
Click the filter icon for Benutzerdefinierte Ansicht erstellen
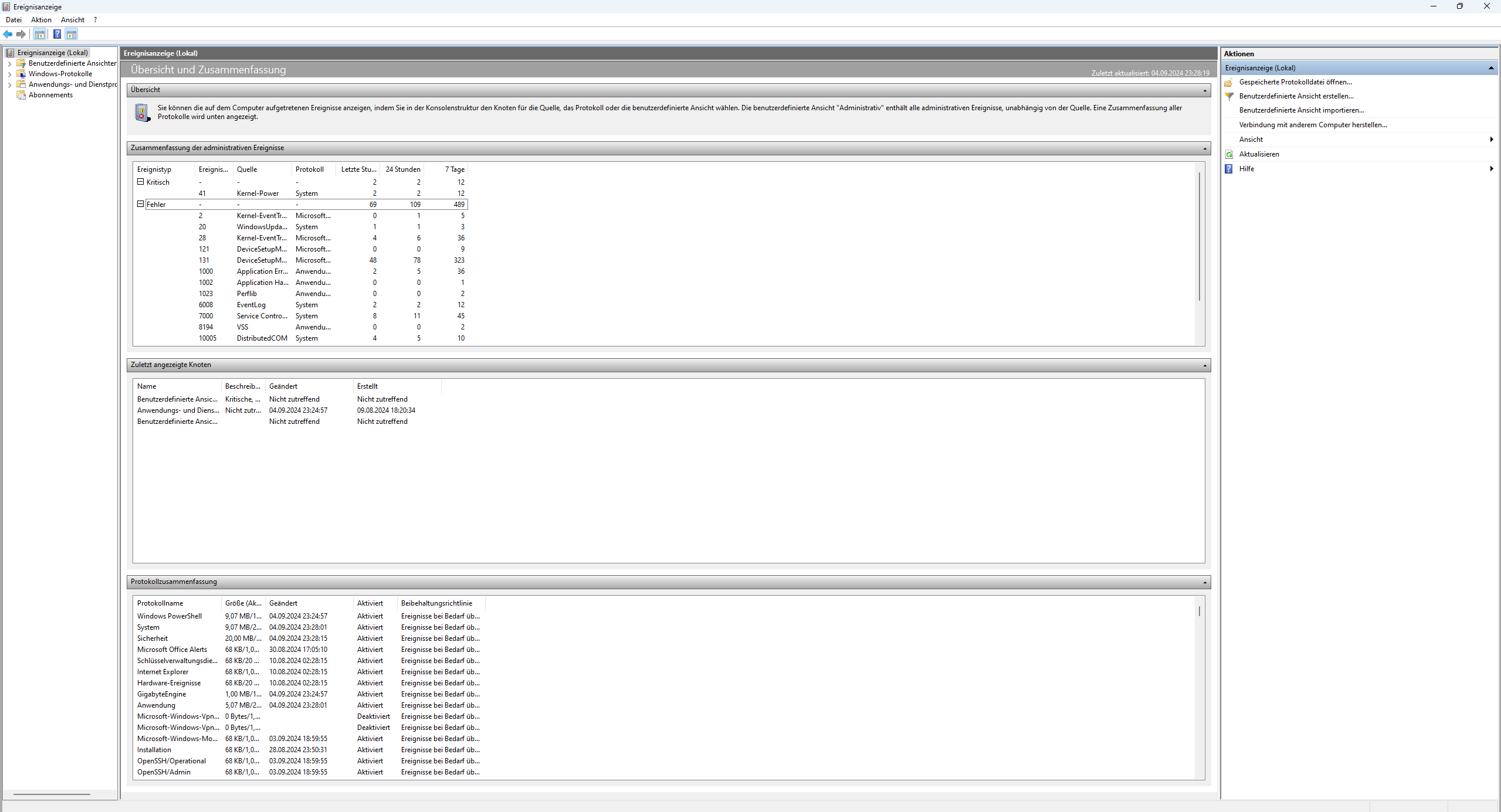[x=1229, y=96]
